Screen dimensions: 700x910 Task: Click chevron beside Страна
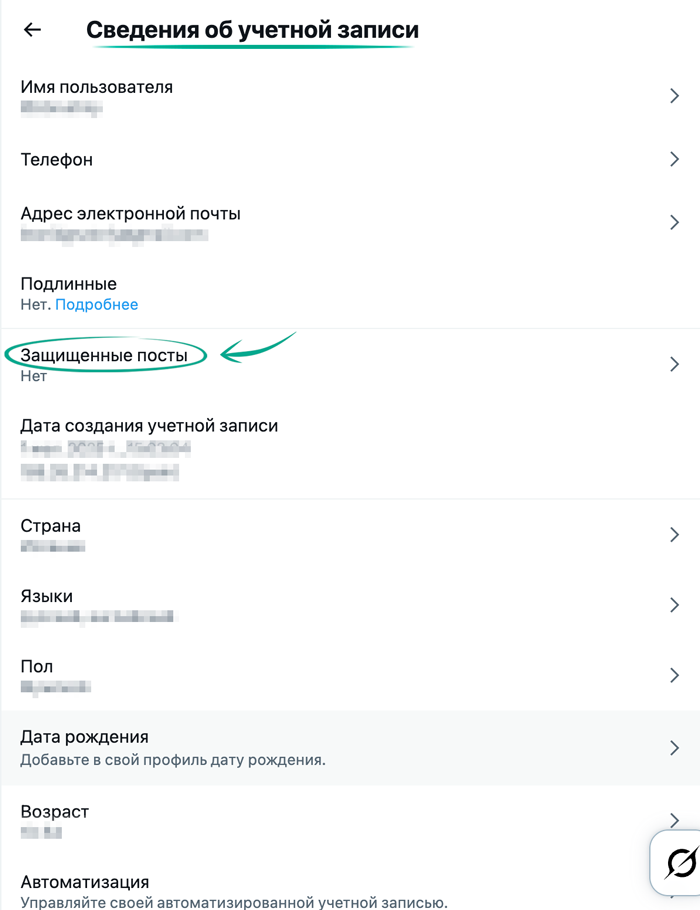click(675, 535)
